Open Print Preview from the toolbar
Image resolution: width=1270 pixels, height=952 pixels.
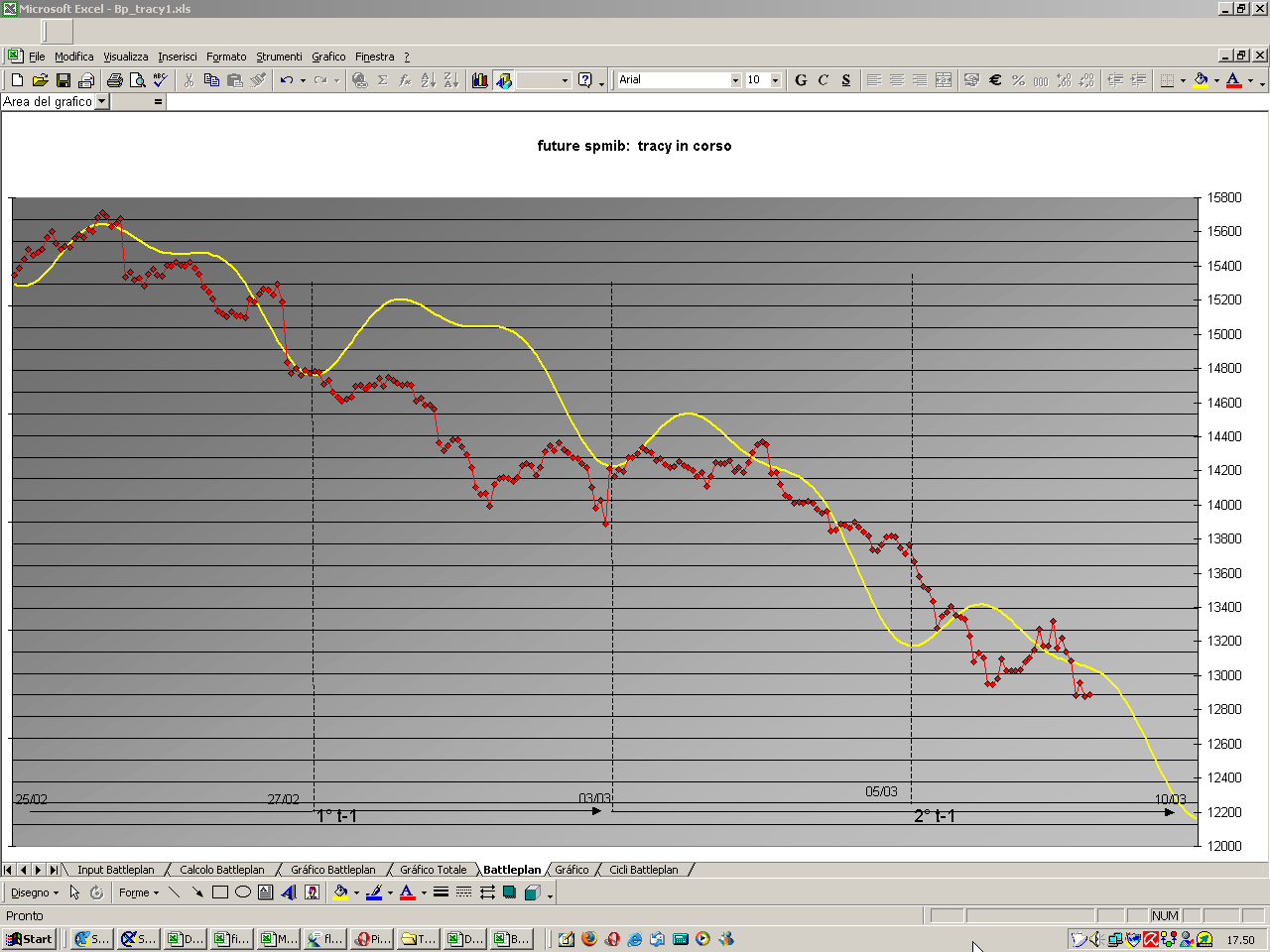pos(137,80)
